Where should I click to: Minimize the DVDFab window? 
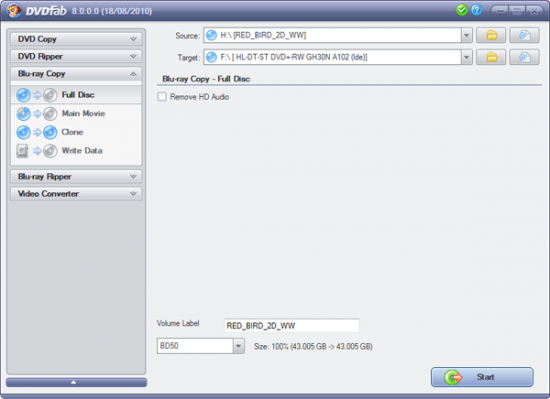point(500,11)
